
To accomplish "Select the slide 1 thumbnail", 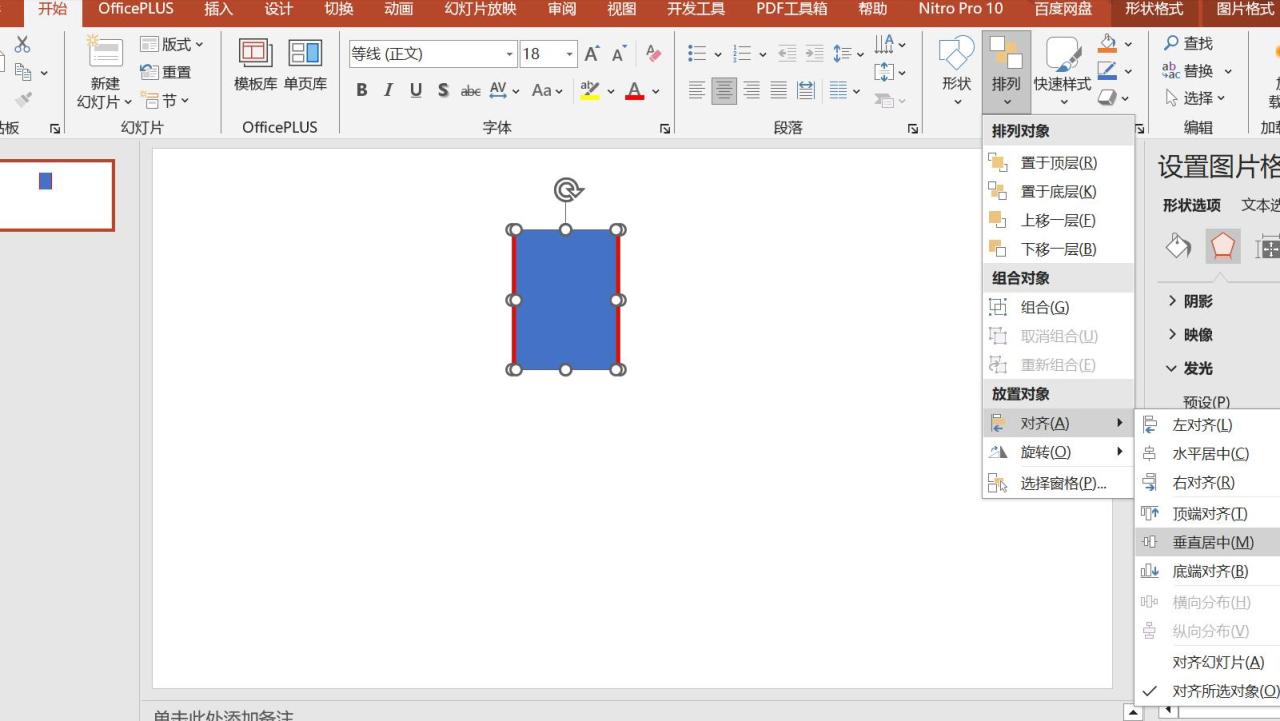I will (x=56, y=195).
